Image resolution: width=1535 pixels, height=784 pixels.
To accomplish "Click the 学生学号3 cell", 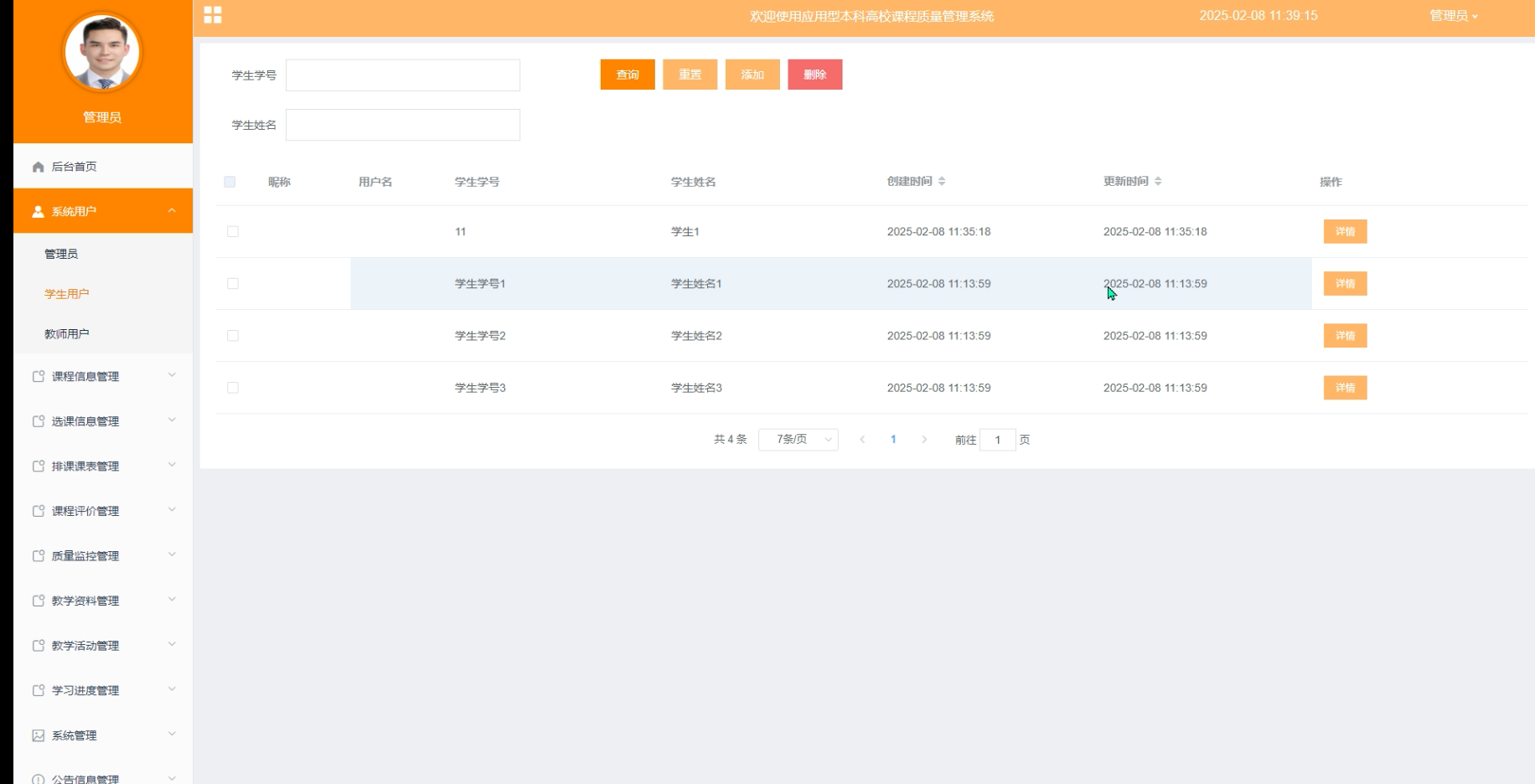I will coord(480,388).
